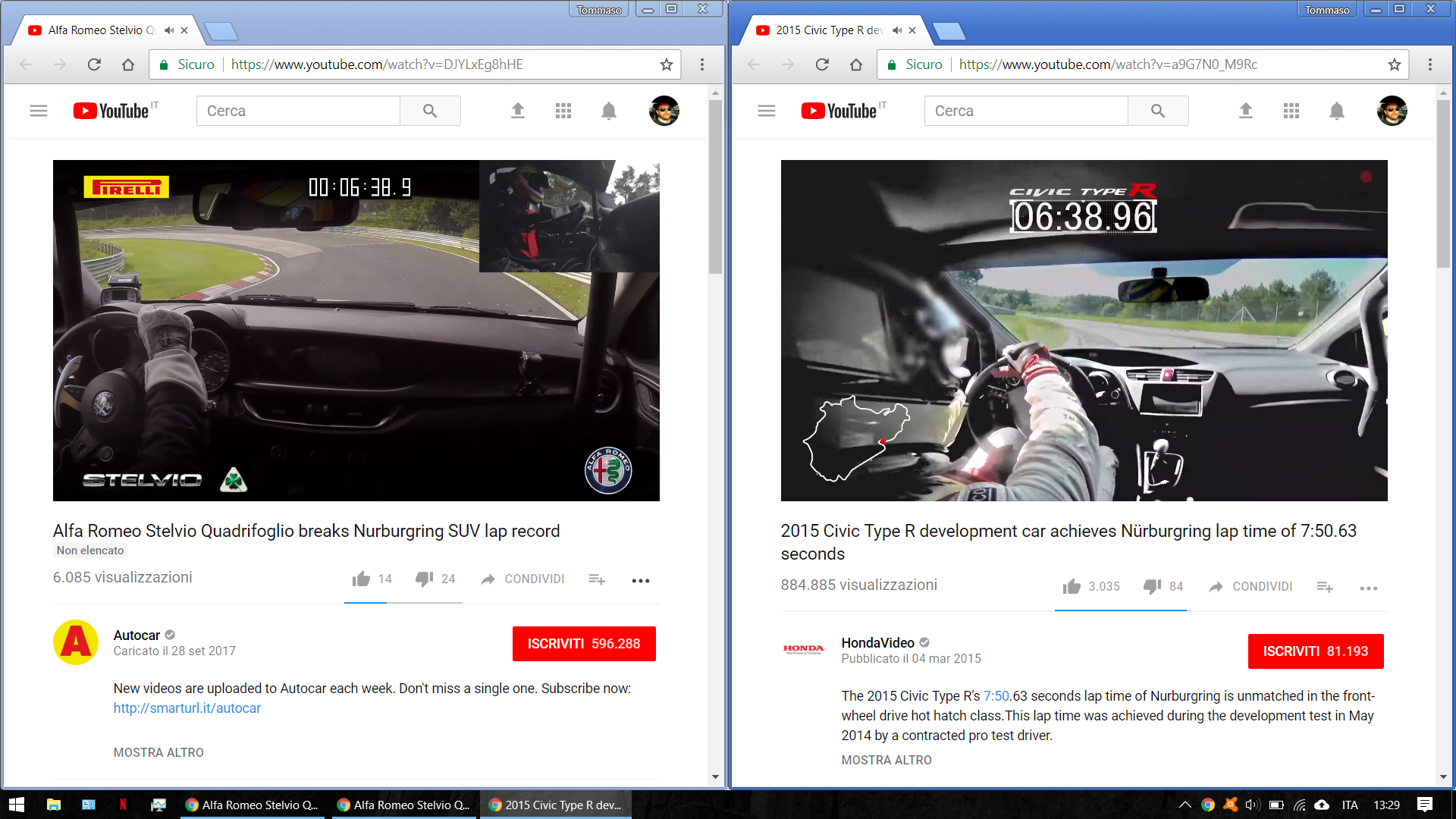
Task: Click upload video icon in right window
Action: [x=1246, y=111]
